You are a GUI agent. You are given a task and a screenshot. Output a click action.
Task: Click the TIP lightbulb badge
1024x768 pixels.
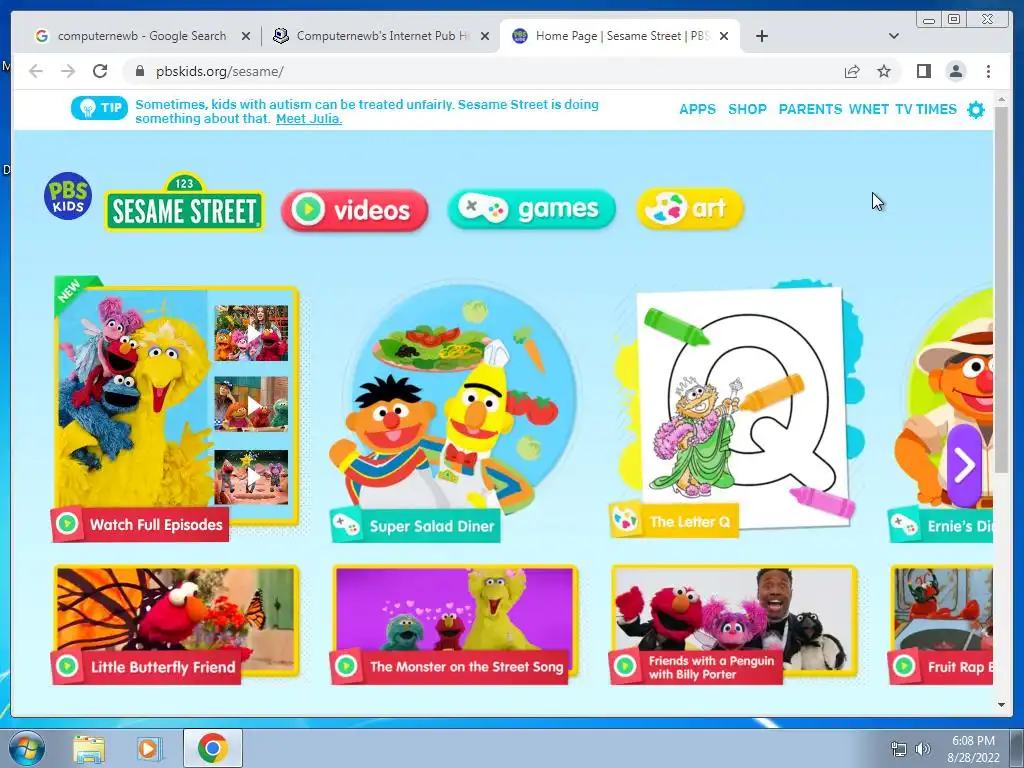[x=99, y=108]
